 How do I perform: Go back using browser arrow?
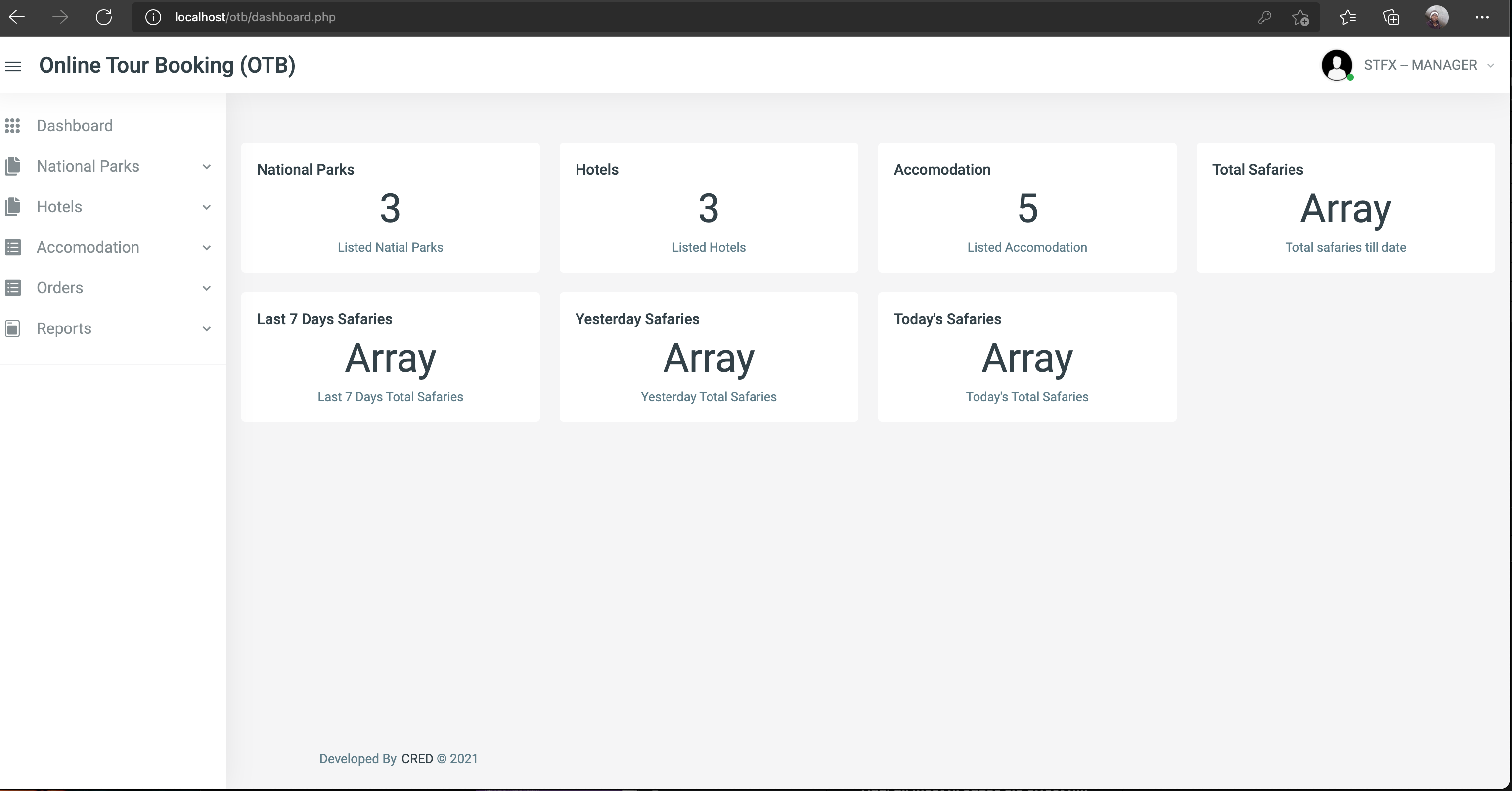tap(17, 17)
